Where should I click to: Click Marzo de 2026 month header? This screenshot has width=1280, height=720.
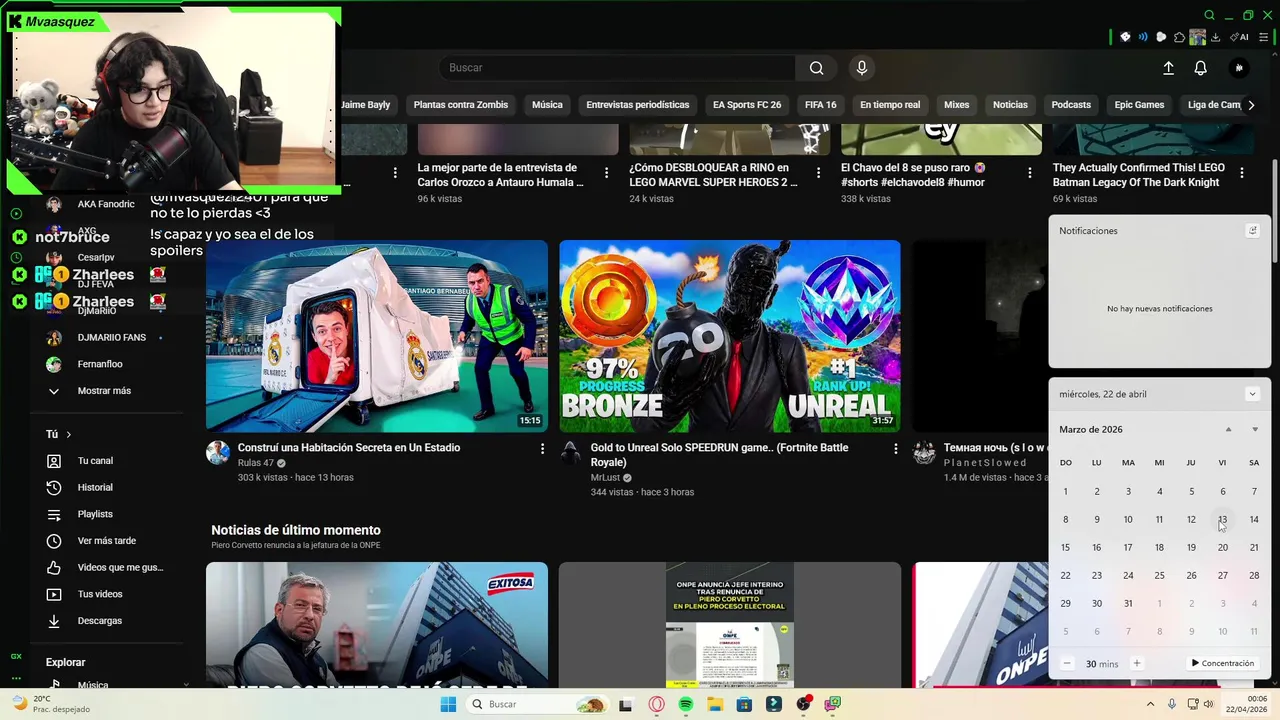pyautogui.click(x=1091, y=429)
